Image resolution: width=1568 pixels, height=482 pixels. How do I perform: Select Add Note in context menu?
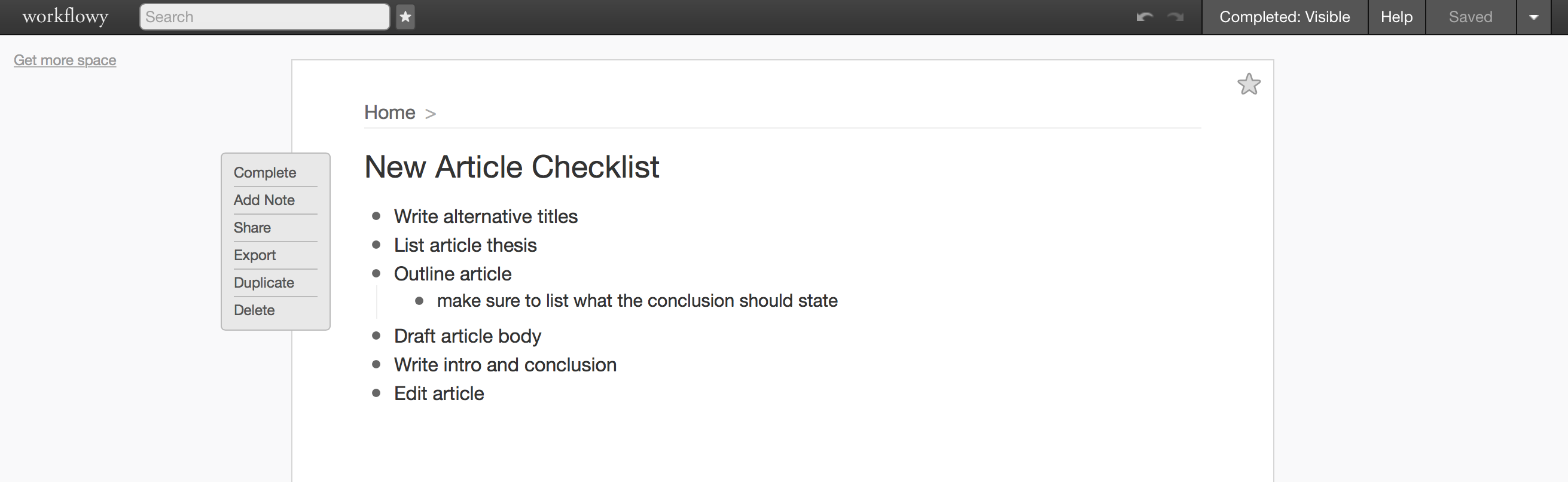pos(264,200)
